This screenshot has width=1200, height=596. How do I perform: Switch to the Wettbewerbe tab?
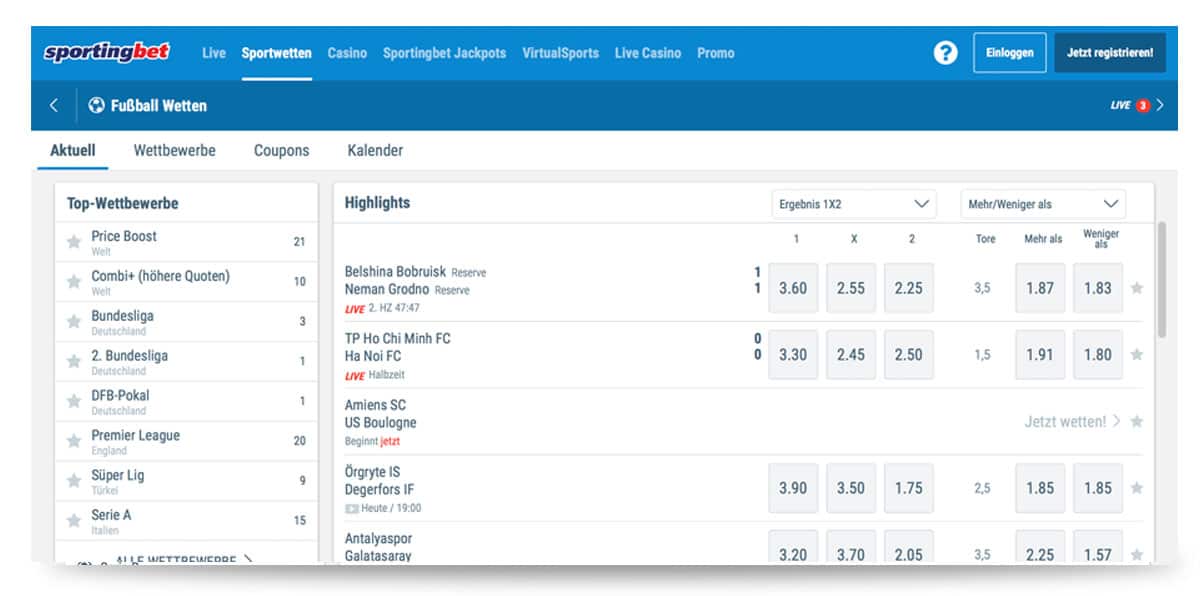(174, 151)
